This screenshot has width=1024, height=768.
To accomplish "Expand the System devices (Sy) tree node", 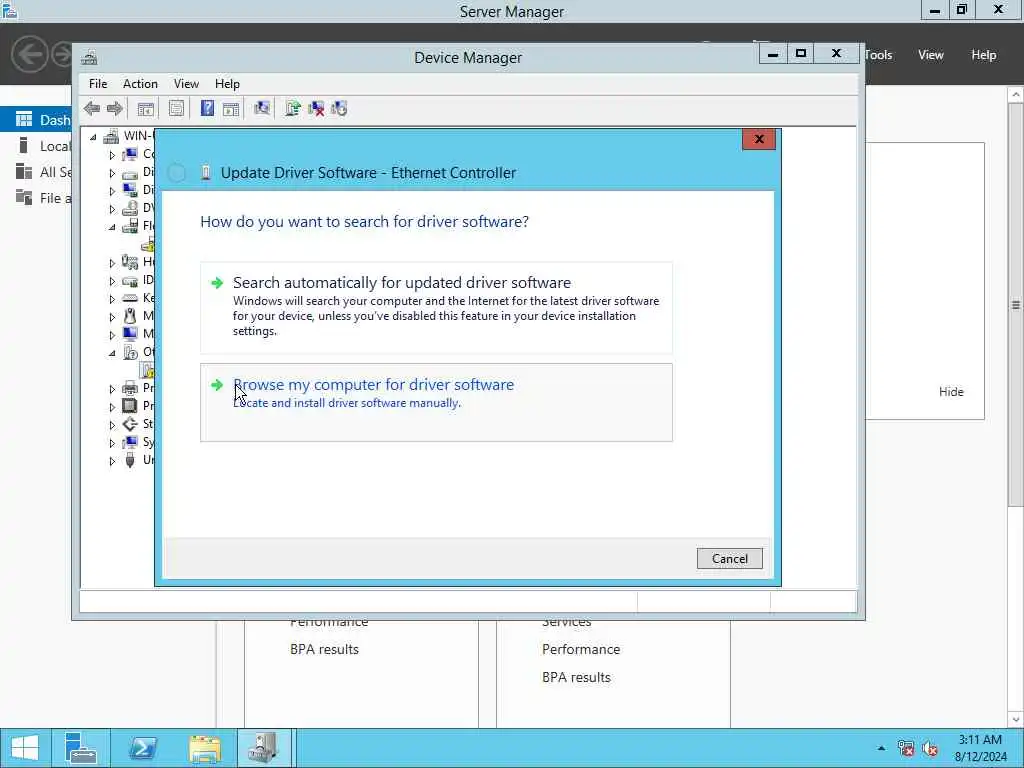I will [x=112, y=443].
